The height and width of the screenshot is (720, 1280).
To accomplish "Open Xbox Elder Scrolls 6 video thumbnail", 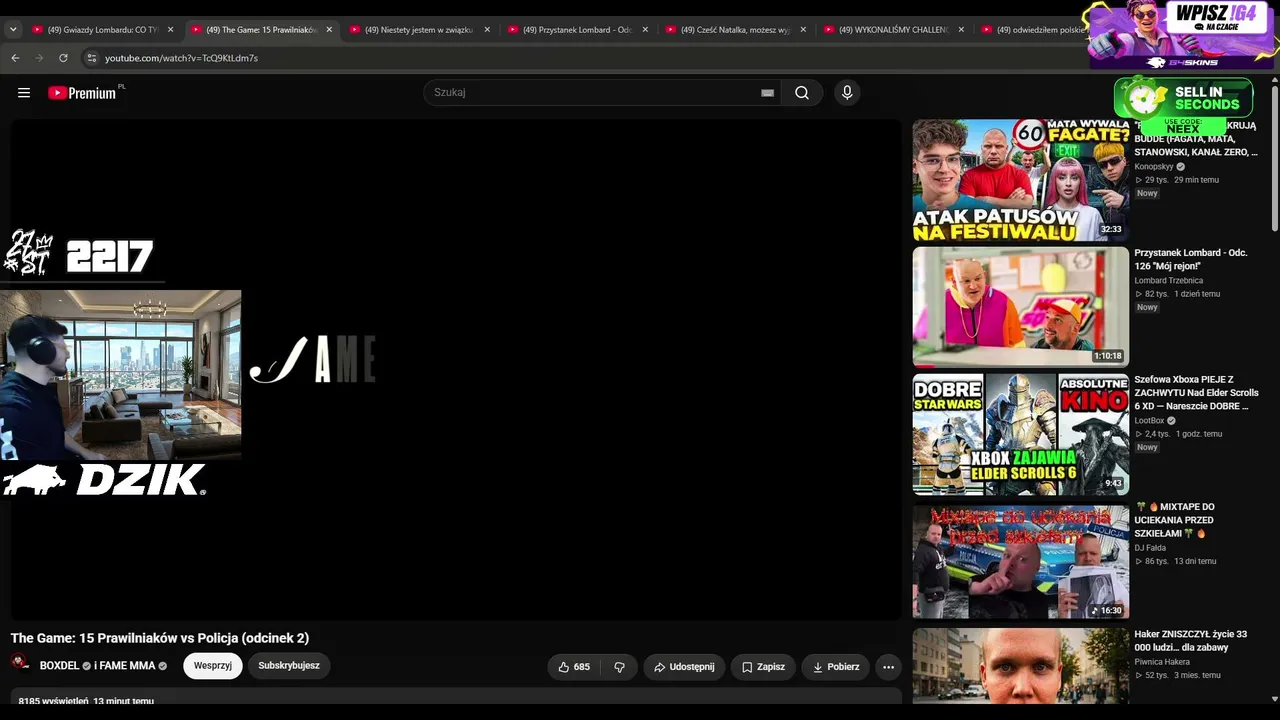I will point(1020,435).
